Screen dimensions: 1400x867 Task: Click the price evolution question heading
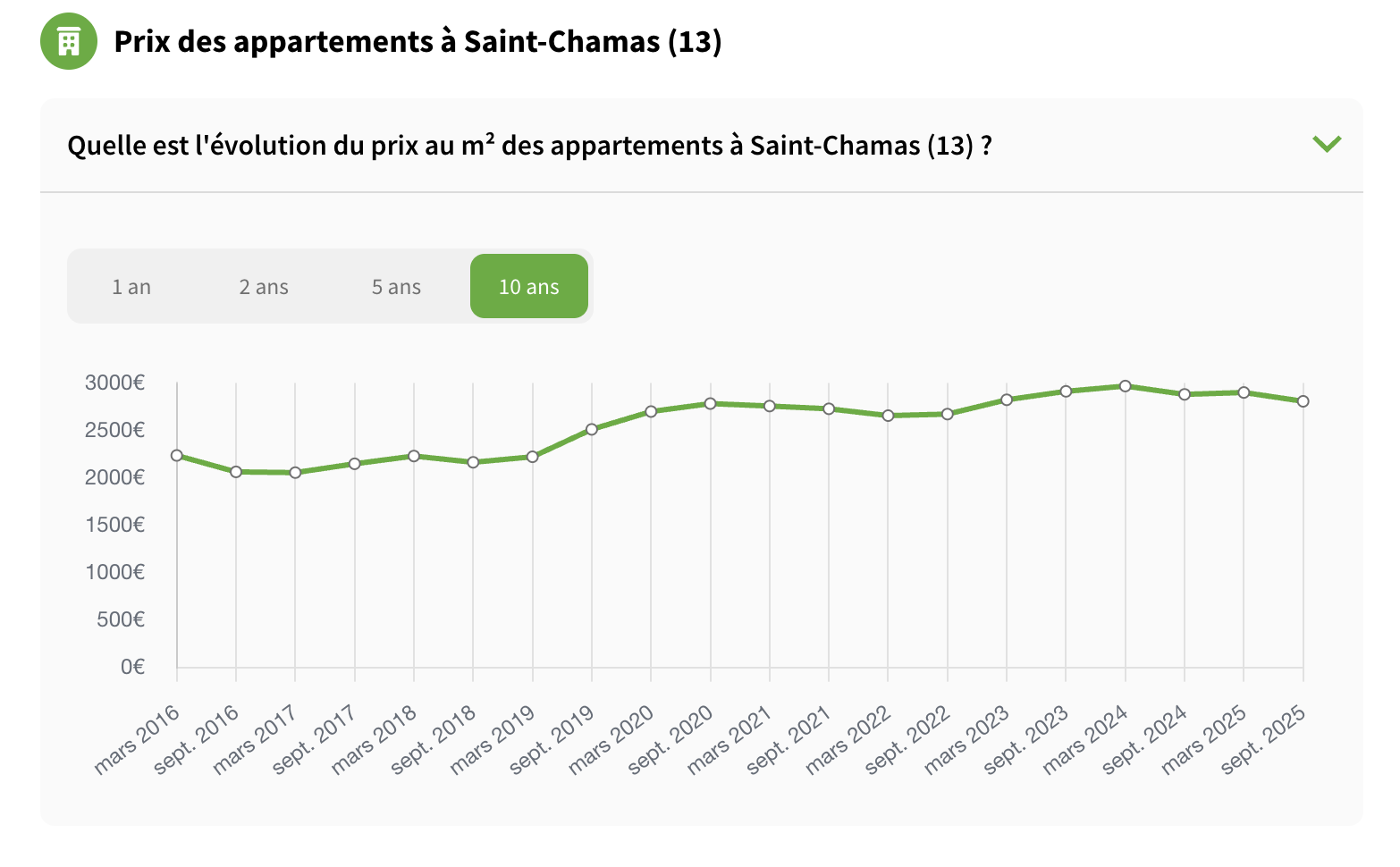pos(529,145)
